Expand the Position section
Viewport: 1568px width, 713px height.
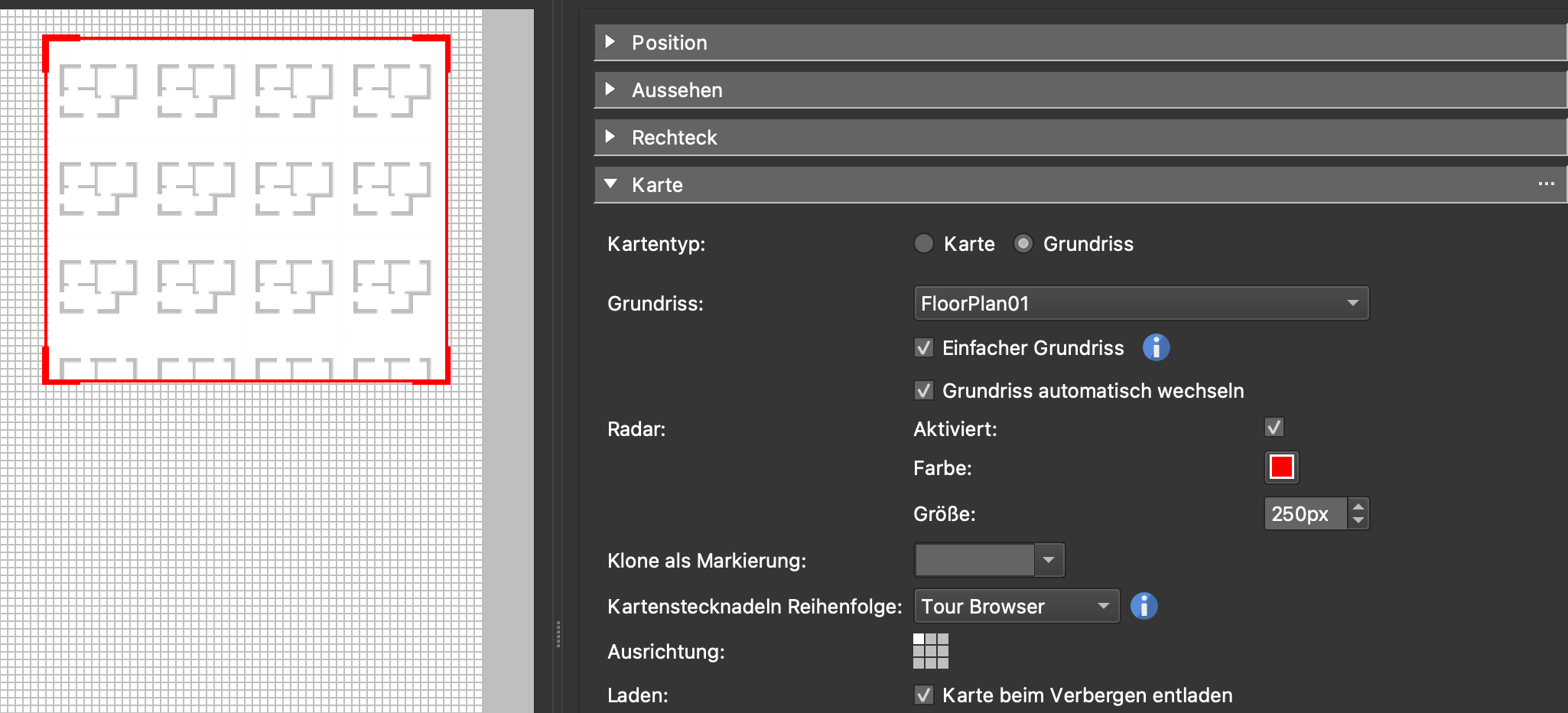pos(610,42)
